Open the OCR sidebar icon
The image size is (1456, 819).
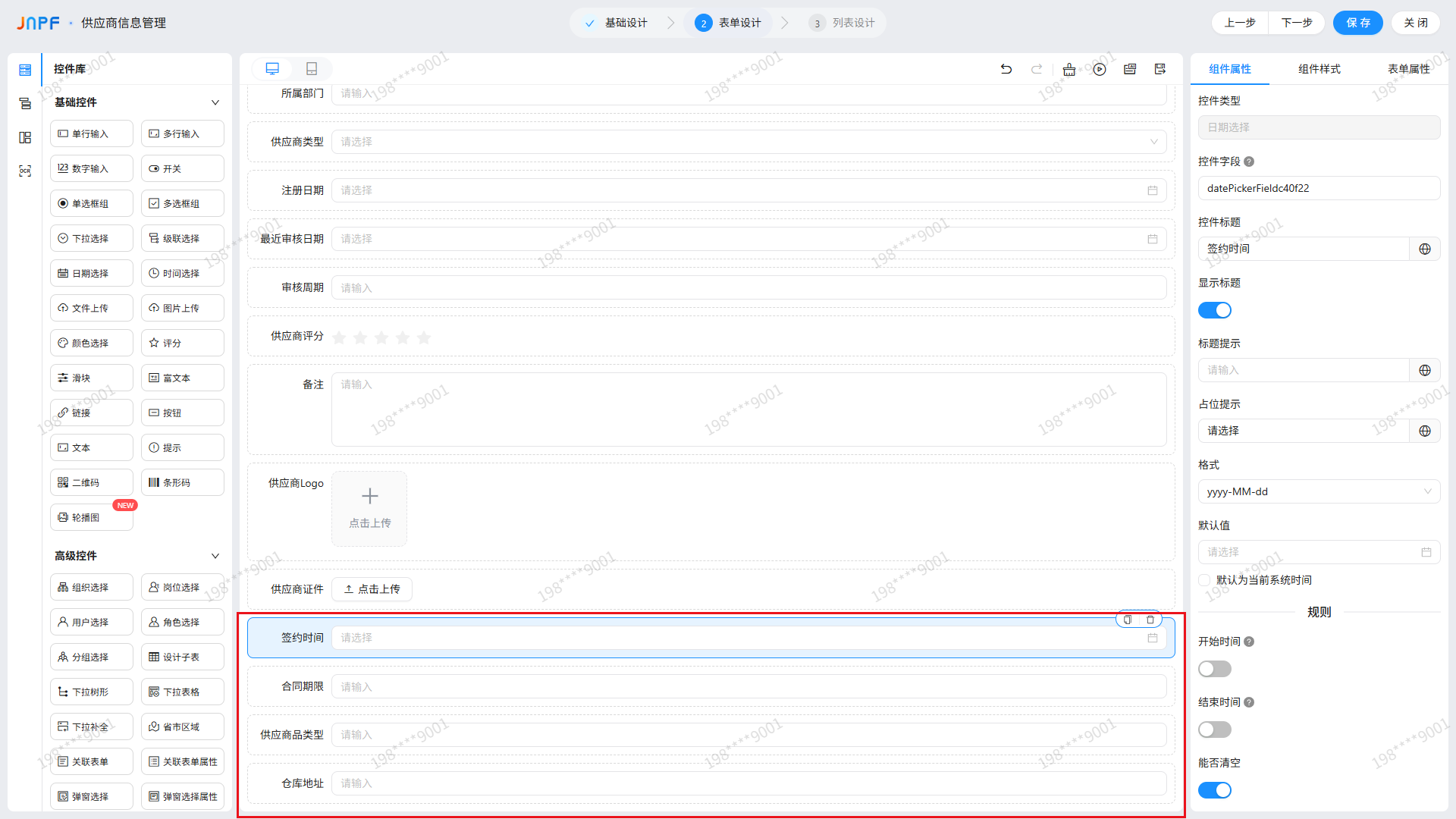25,171
